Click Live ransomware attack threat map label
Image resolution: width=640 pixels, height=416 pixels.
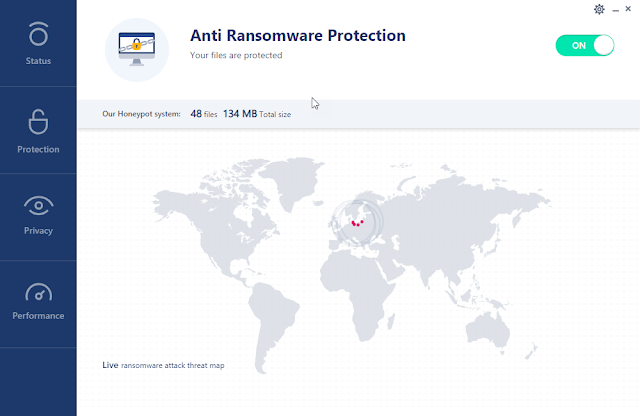[x=163, y=365]
